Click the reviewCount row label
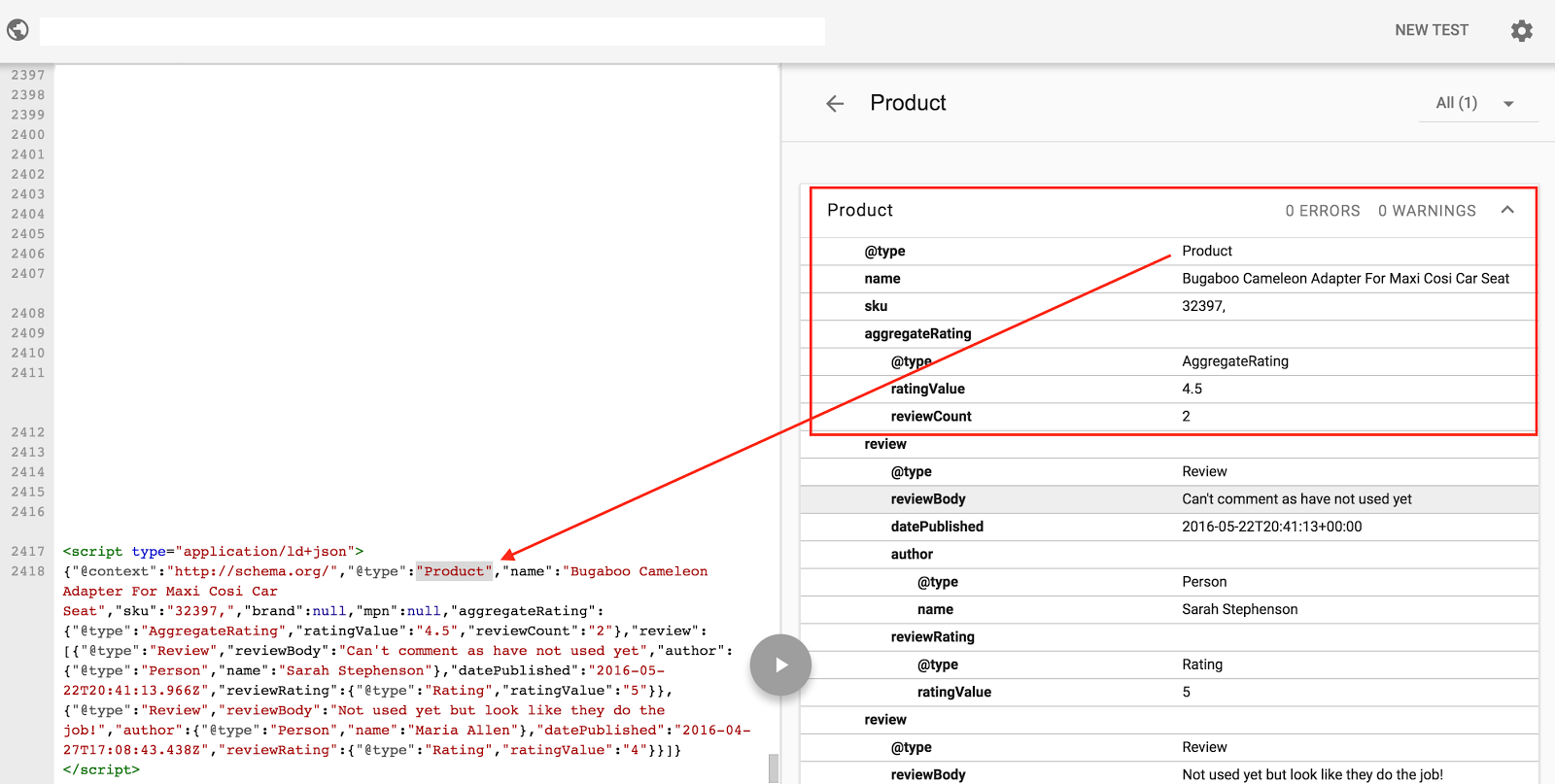Image resolution: width=1555 pixels, height=784 pixels. [931, 417]
